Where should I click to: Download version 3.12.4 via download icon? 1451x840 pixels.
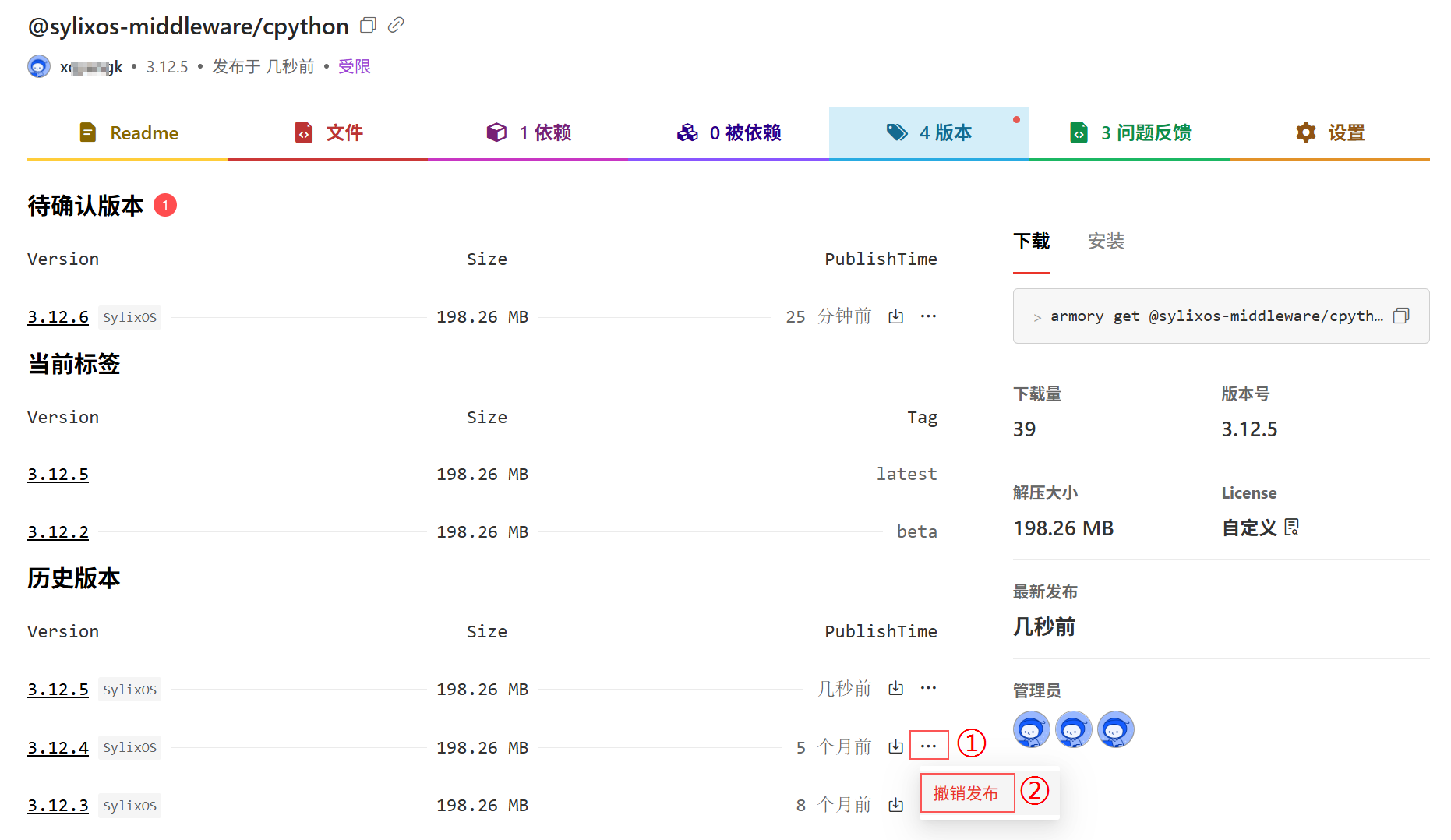click(896, 747)
